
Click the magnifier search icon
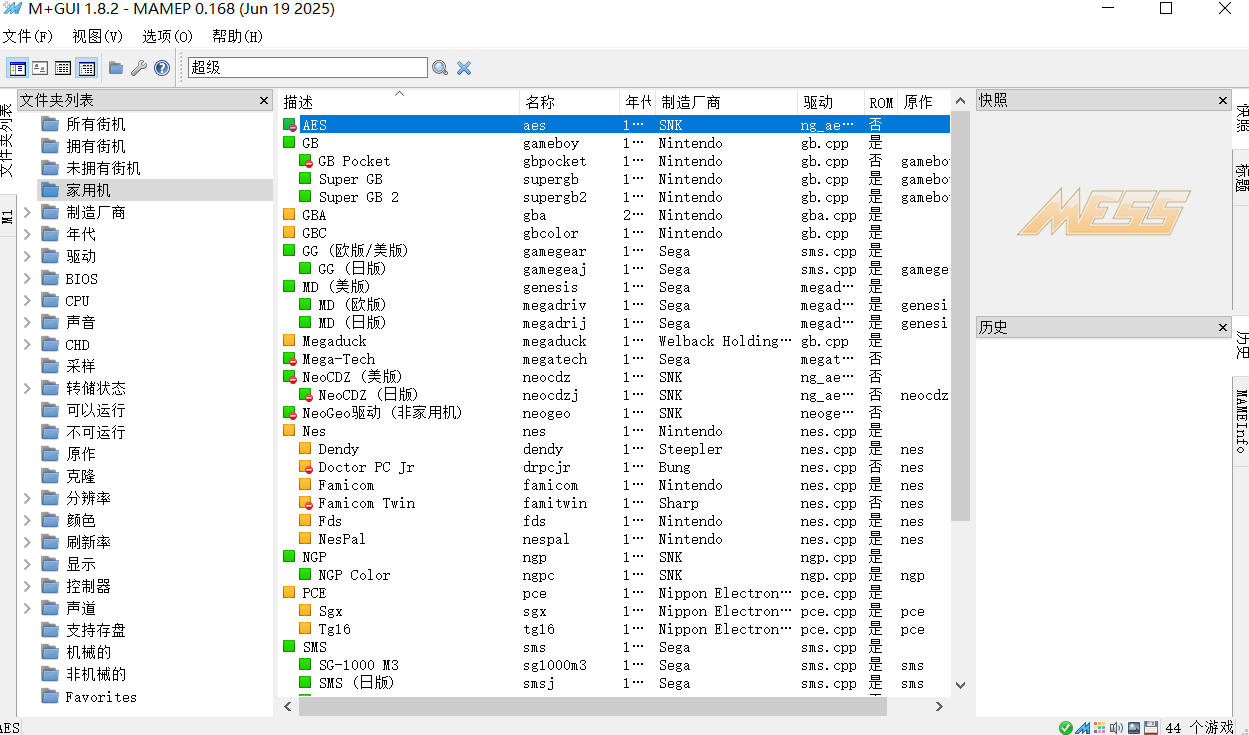click(x=440, y=68)
